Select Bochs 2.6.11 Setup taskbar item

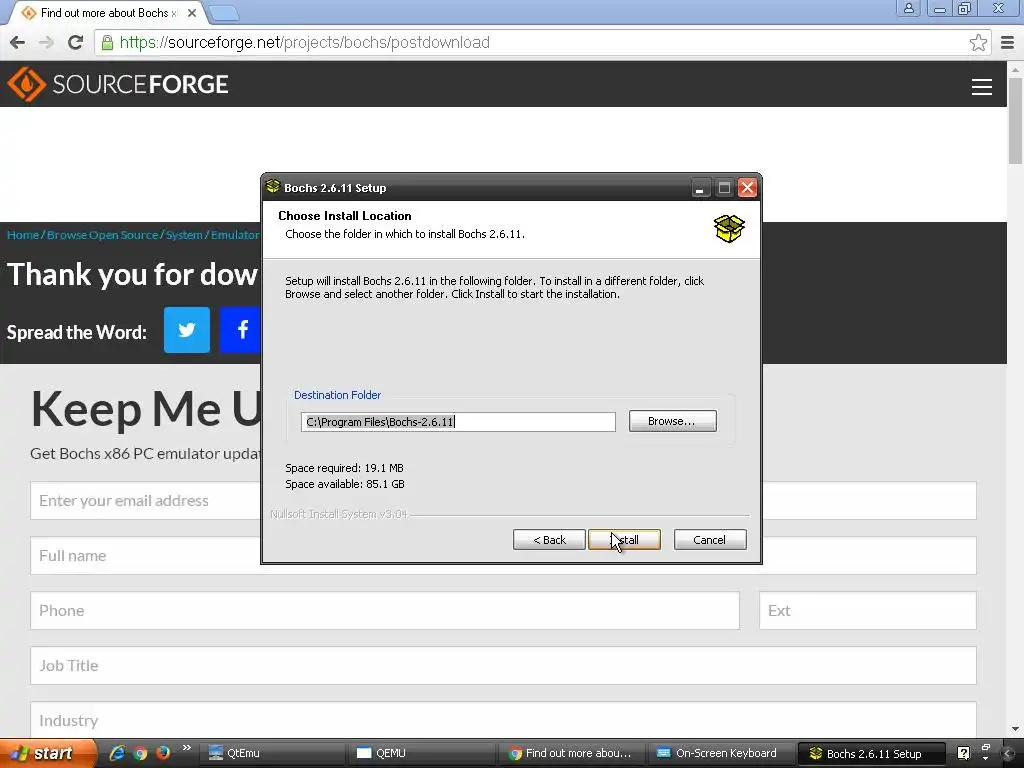click(872, 754)
